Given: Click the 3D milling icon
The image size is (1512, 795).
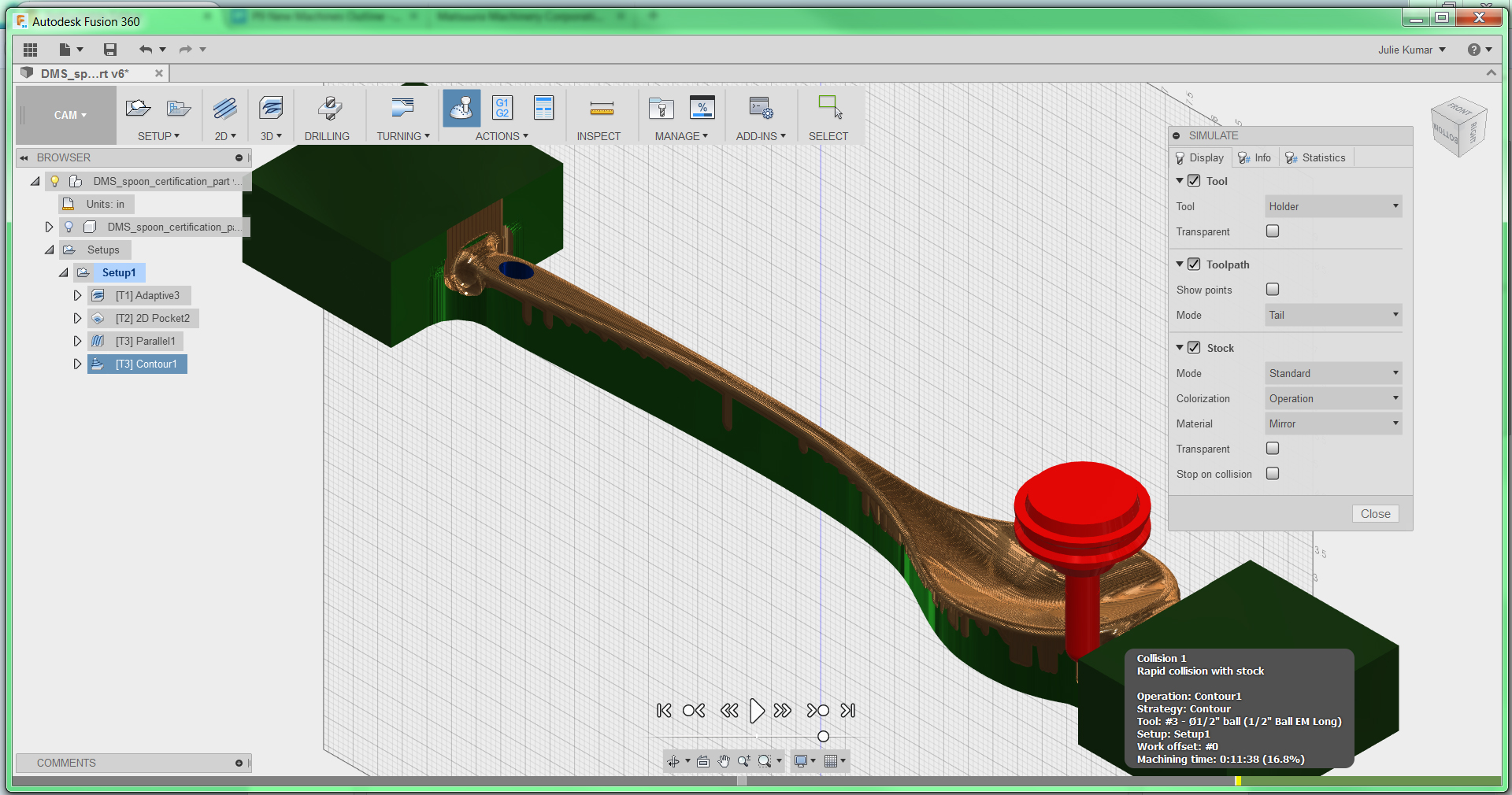Looking at the screenshot, I should click(x=271, y=108).
